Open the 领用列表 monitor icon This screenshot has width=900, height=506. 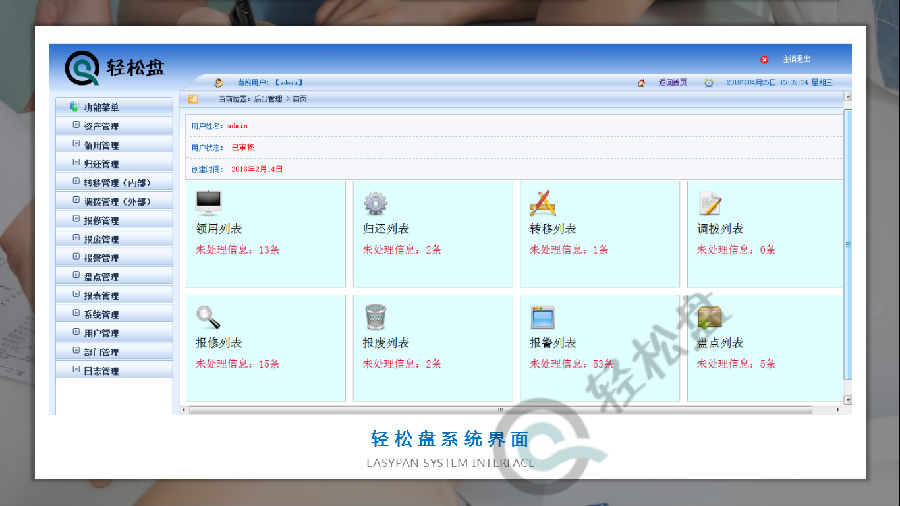[x=208, y=202]
